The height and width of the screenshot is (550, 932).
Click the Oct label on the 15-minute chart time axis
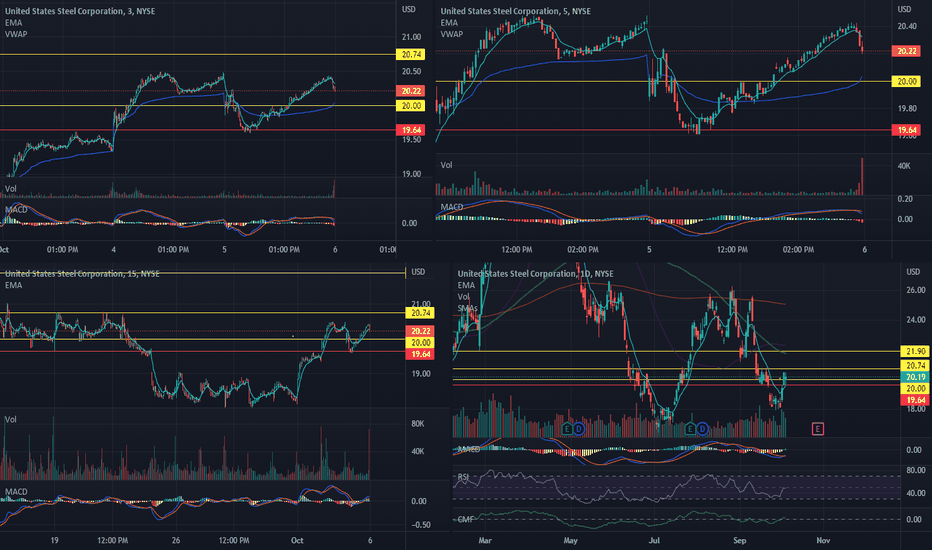297,540
